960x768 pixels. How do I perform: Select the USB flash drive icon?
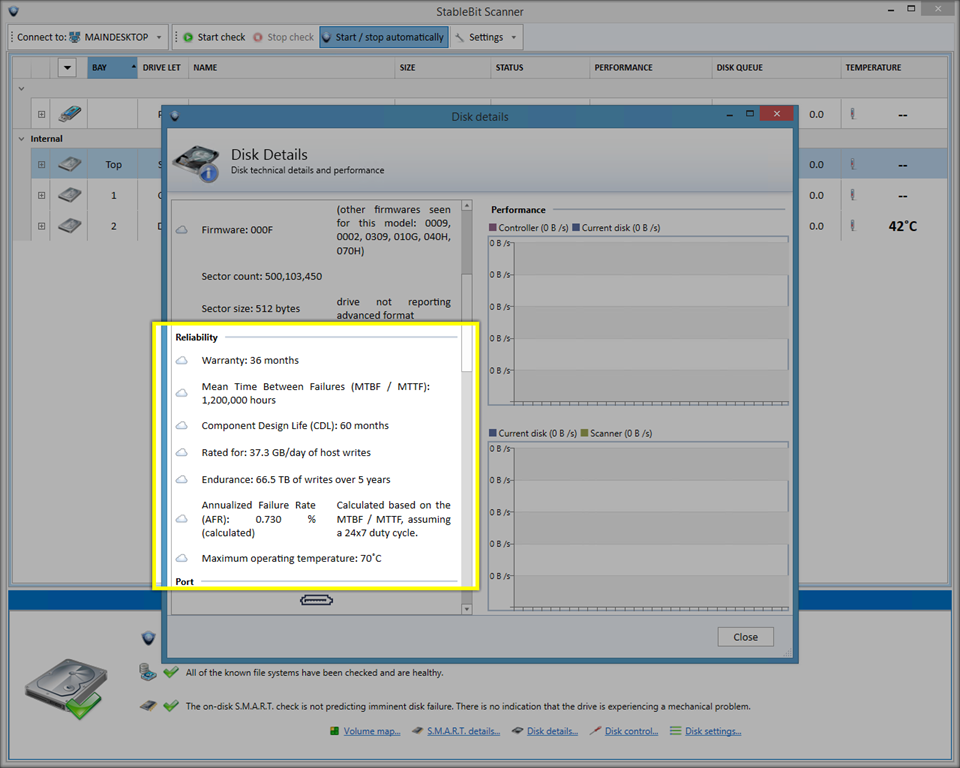(x=70, y=113)
